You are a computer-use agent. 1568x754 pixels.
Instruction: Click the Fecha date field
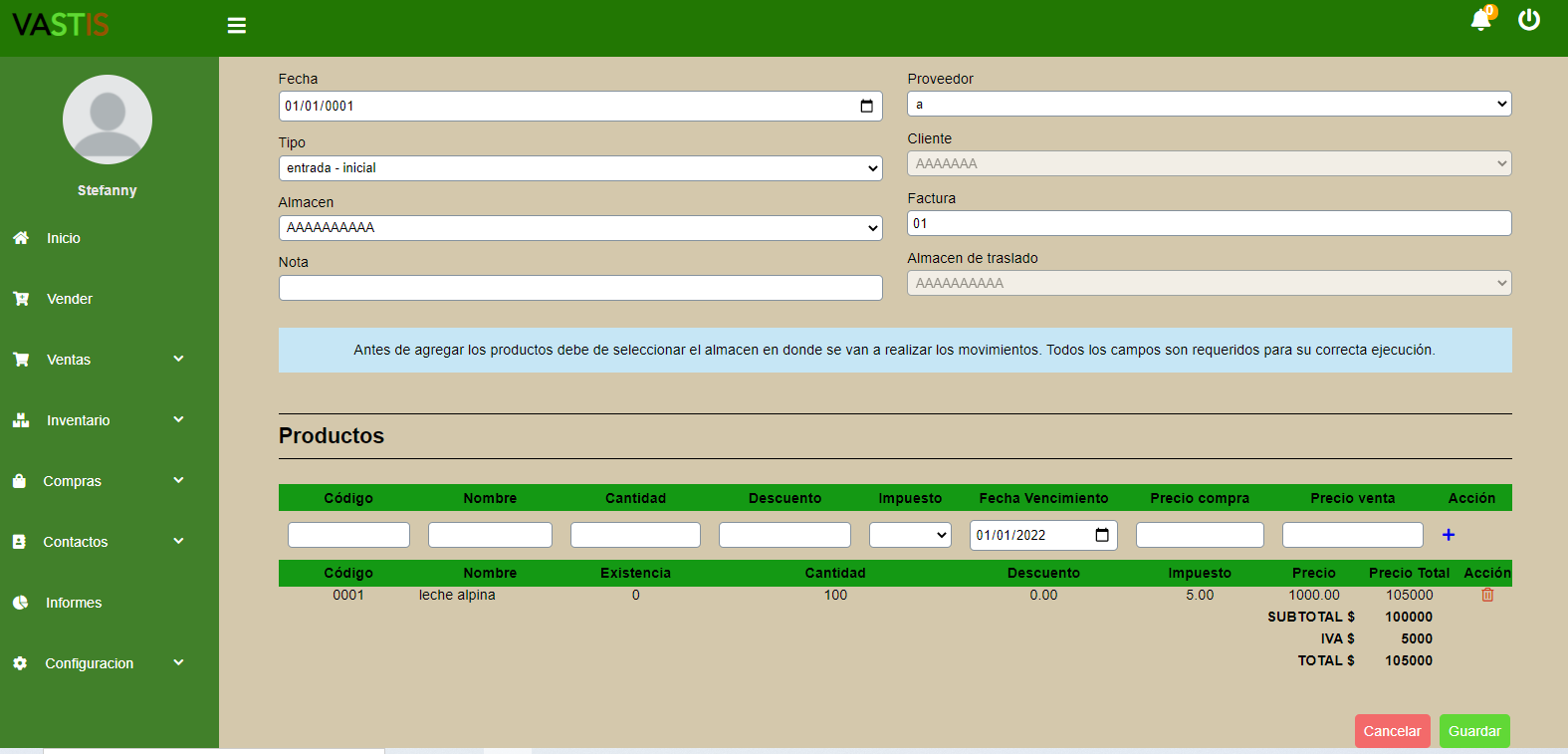[x=580, y=106]
